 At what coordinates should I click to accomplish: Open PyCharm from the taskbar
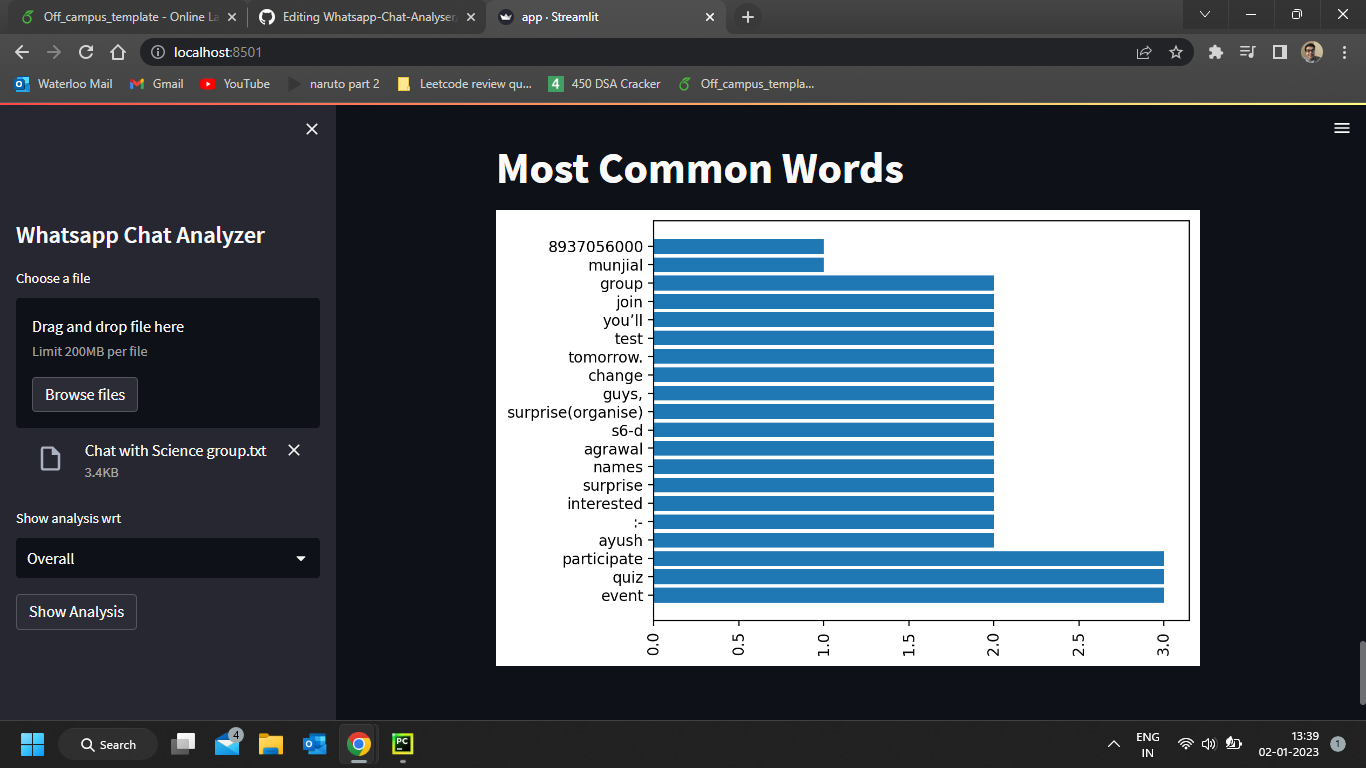pyautogui.click(x=402, y=744)
